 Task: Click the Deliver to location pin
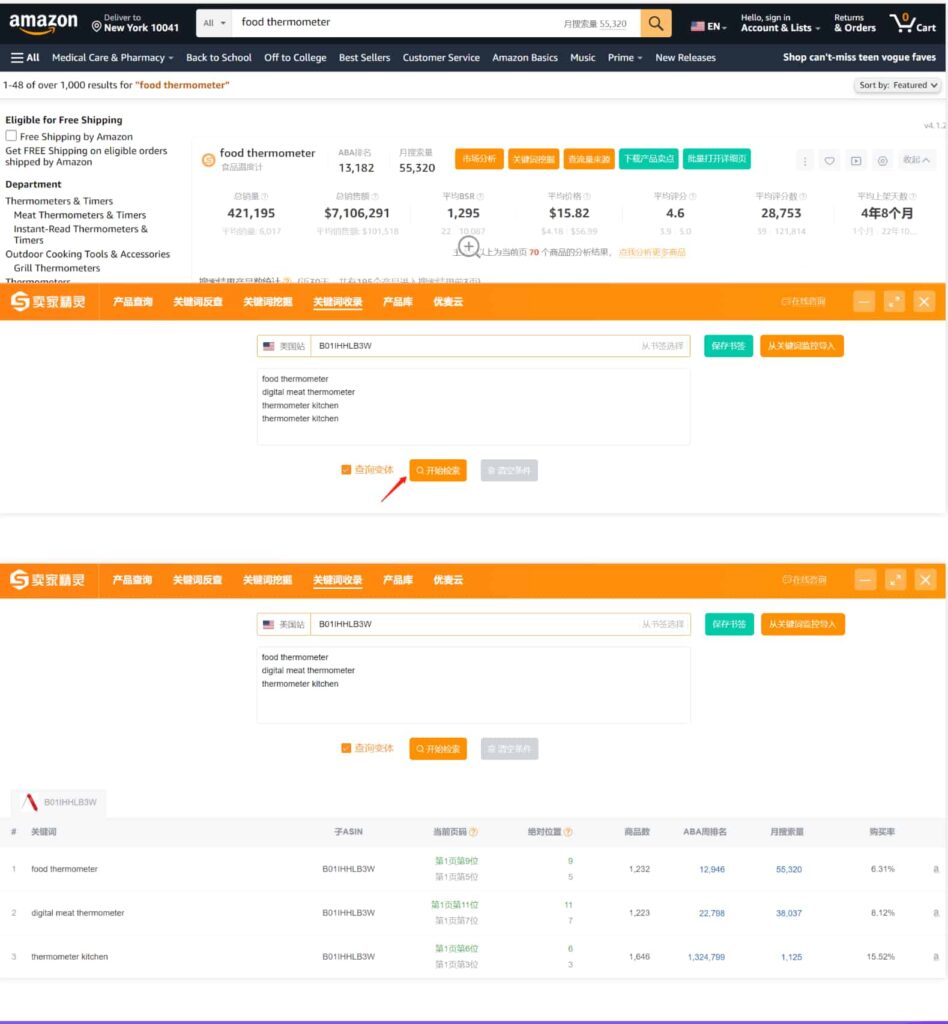[97, 26]
